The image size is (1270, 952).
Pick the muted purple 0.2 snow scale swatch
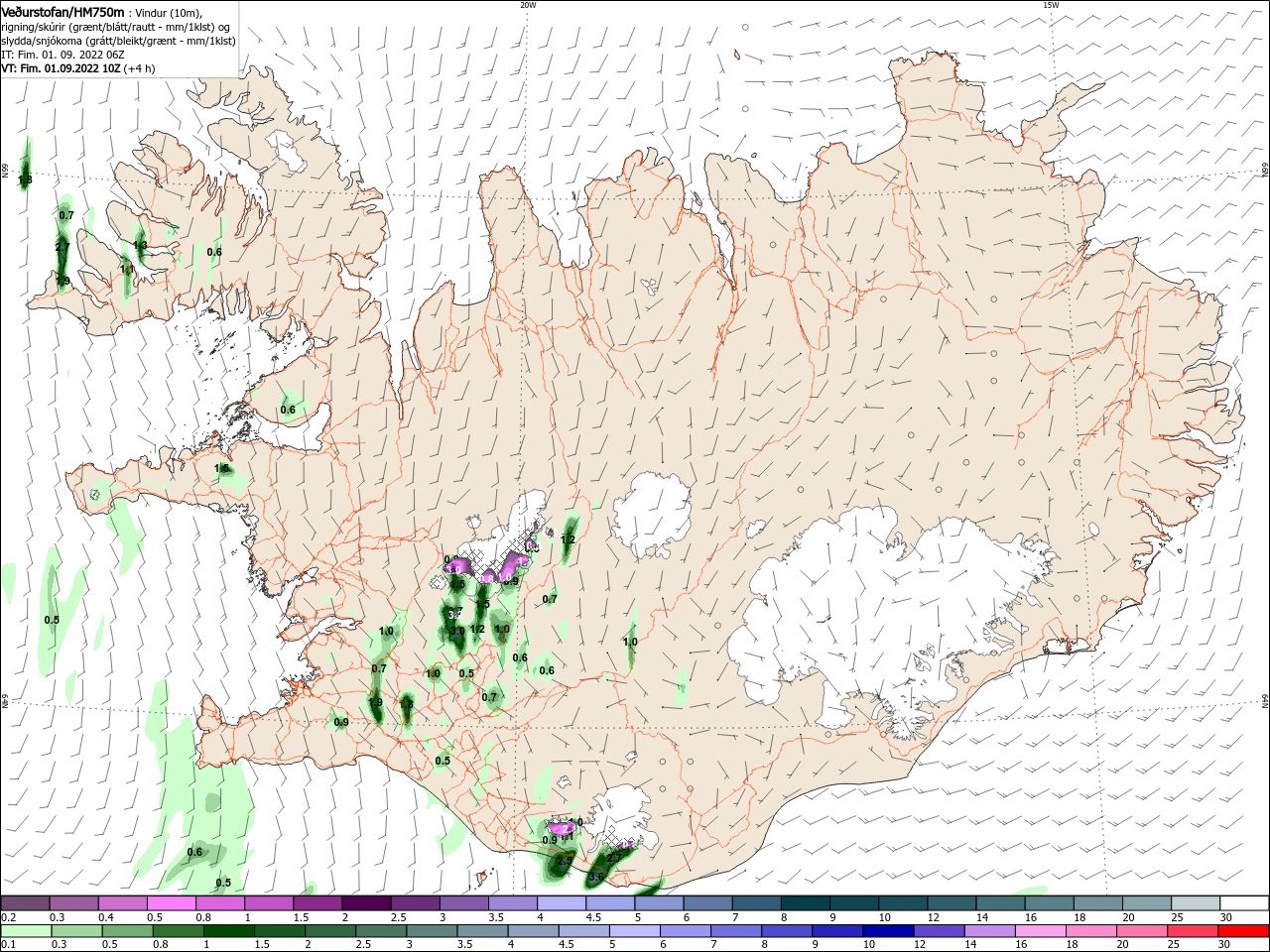click(x=26, y=903)
